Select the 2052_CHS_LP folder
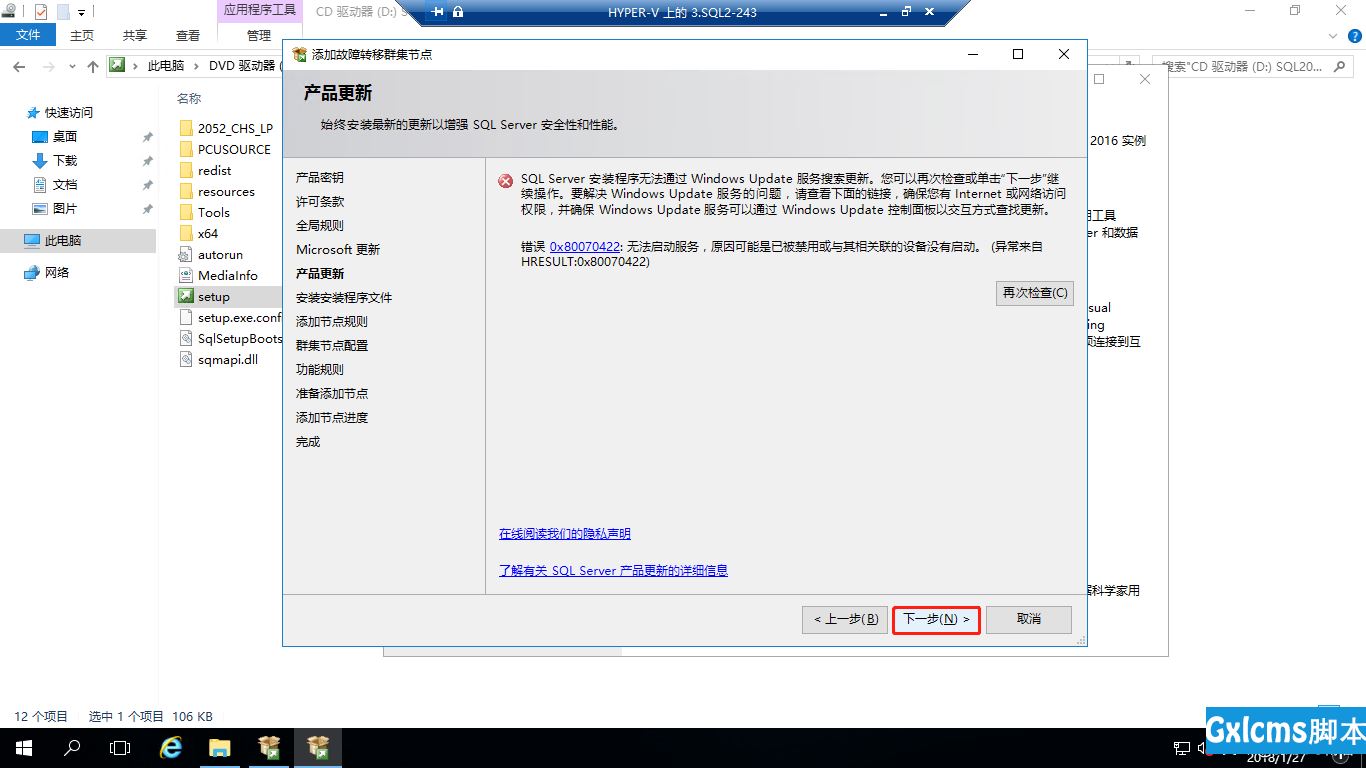 [235, 128]
